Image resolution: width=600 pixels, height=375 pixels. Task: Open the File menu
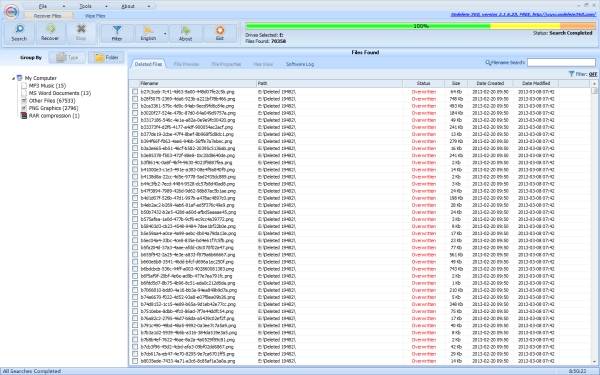click(x=43, y=7)
